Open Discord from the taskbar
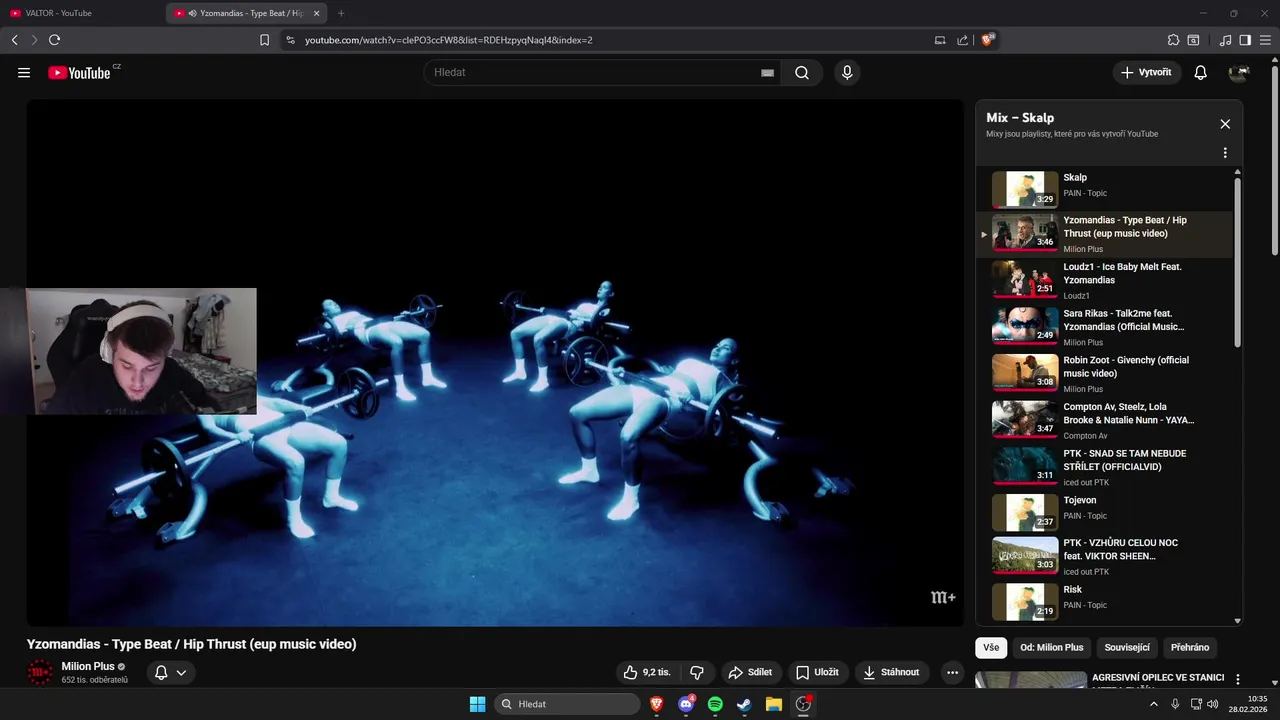 tap(686, 704)
